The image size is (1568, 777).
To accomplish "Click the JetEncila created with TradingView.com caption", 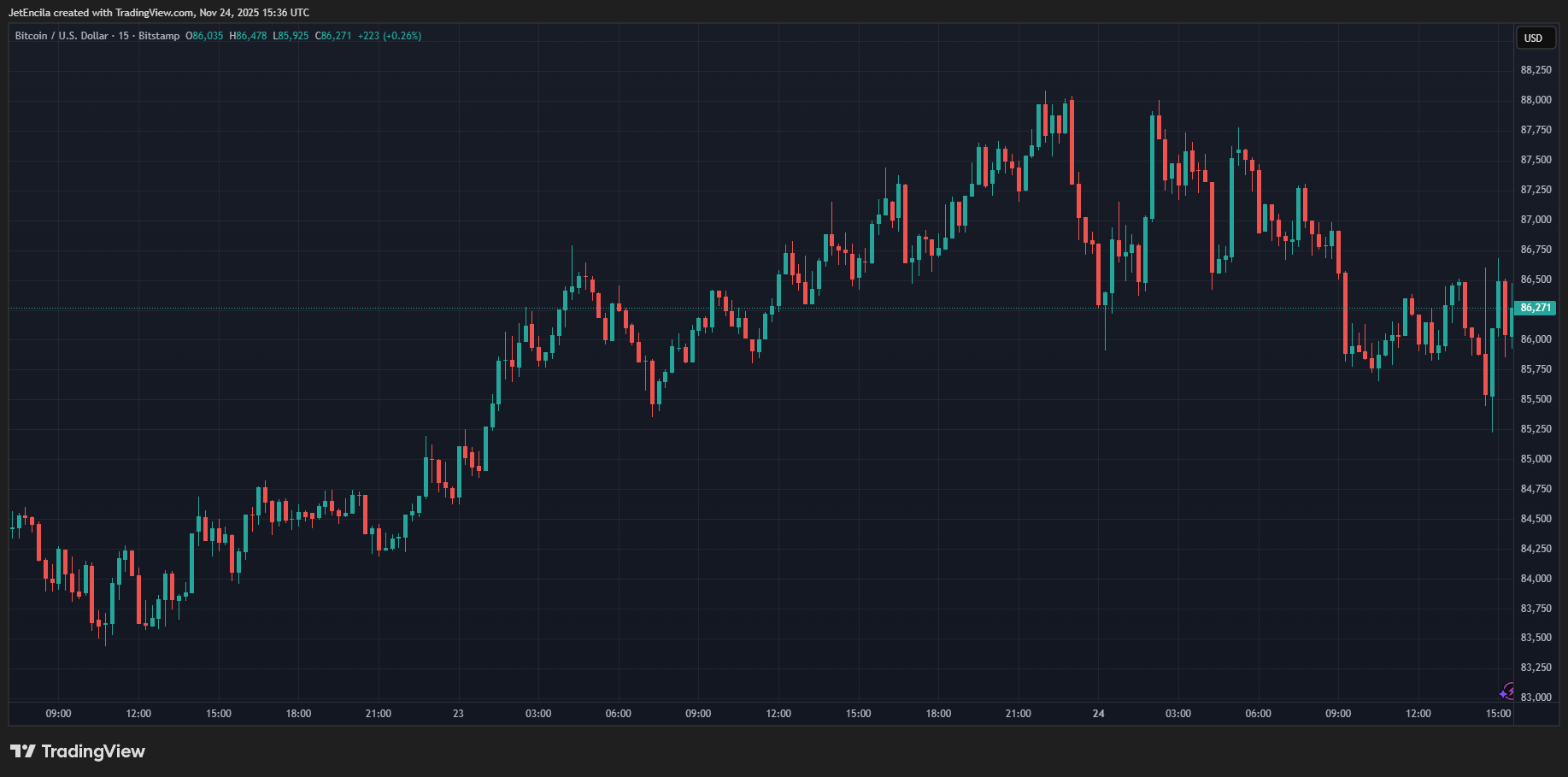I will point(159,13).
